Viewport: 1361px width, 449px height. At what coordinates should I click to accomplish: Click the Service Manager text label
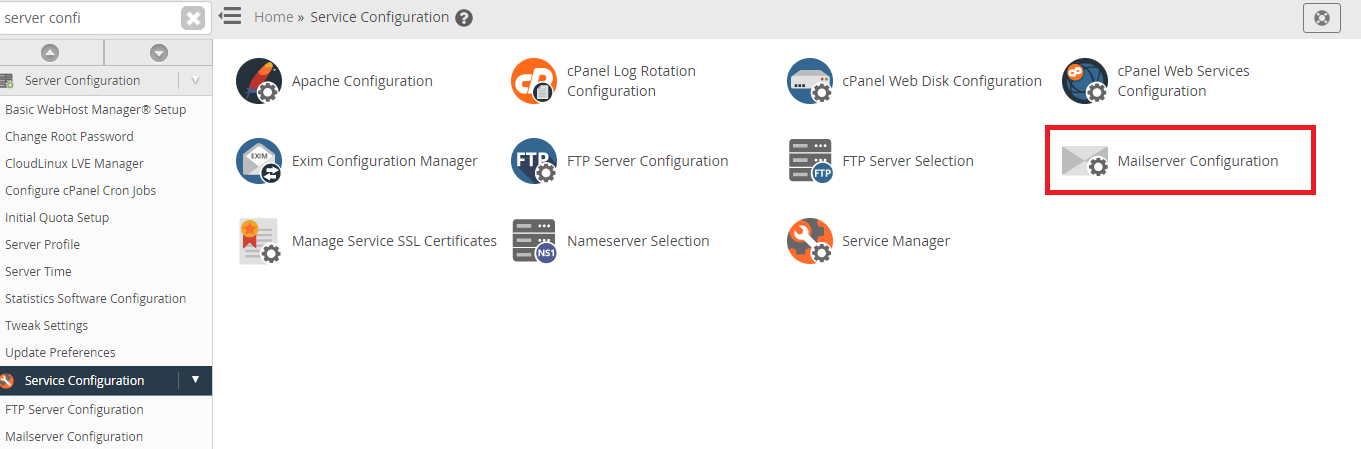pyautogui.click(x=896, y=241)
